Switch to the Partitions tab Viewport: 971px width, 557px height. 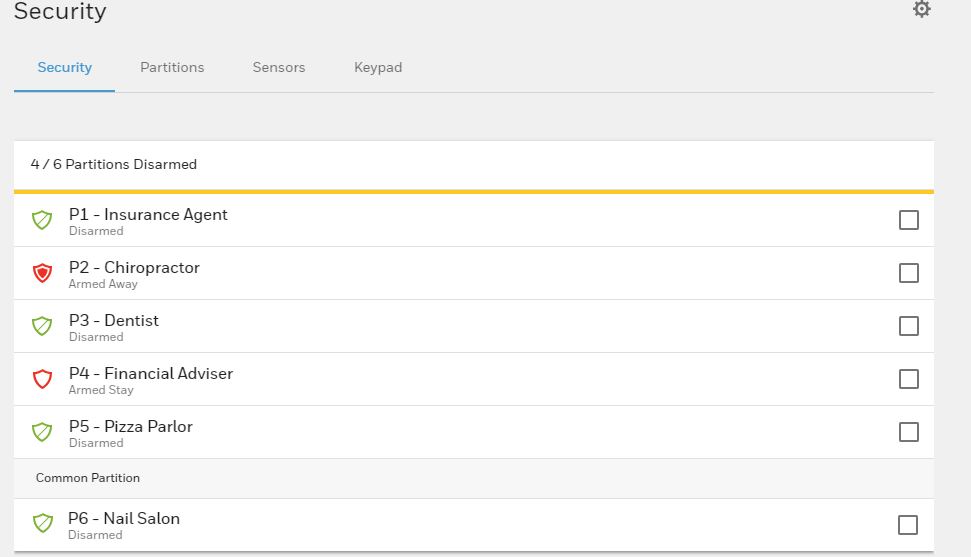coord(172,68)
